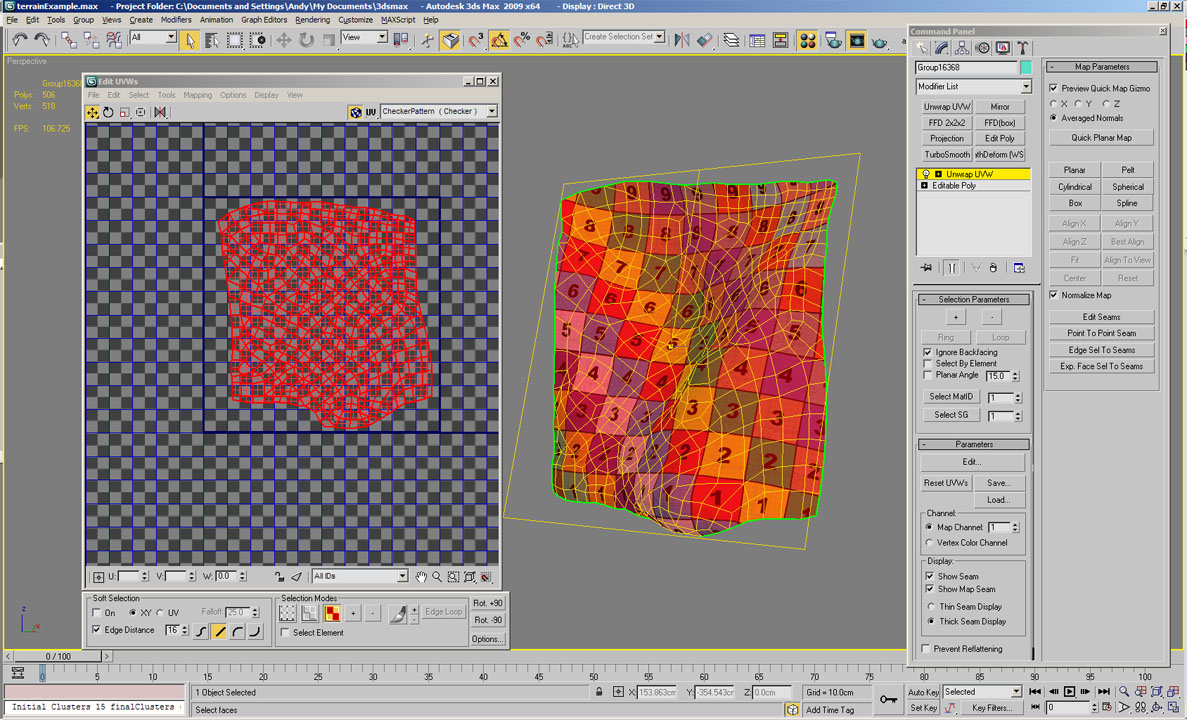Open the Modify tab in Command Panel

coord(941,48)
